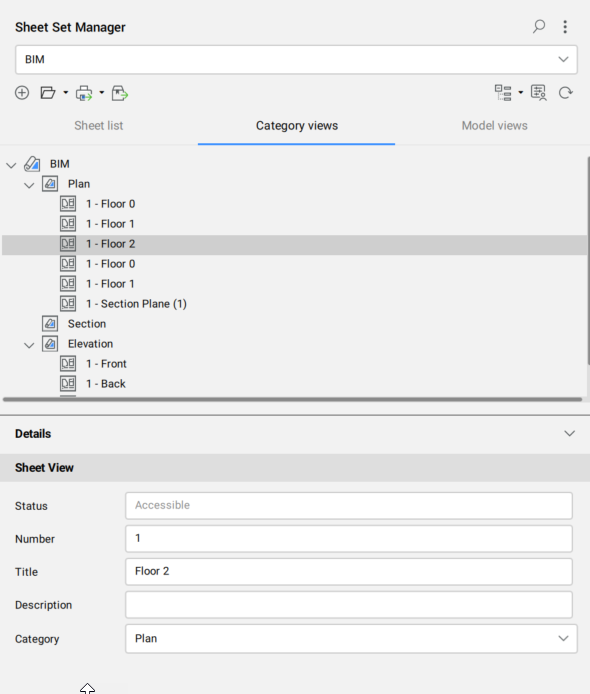
Task: Click the Title input field
Action: 349,571
